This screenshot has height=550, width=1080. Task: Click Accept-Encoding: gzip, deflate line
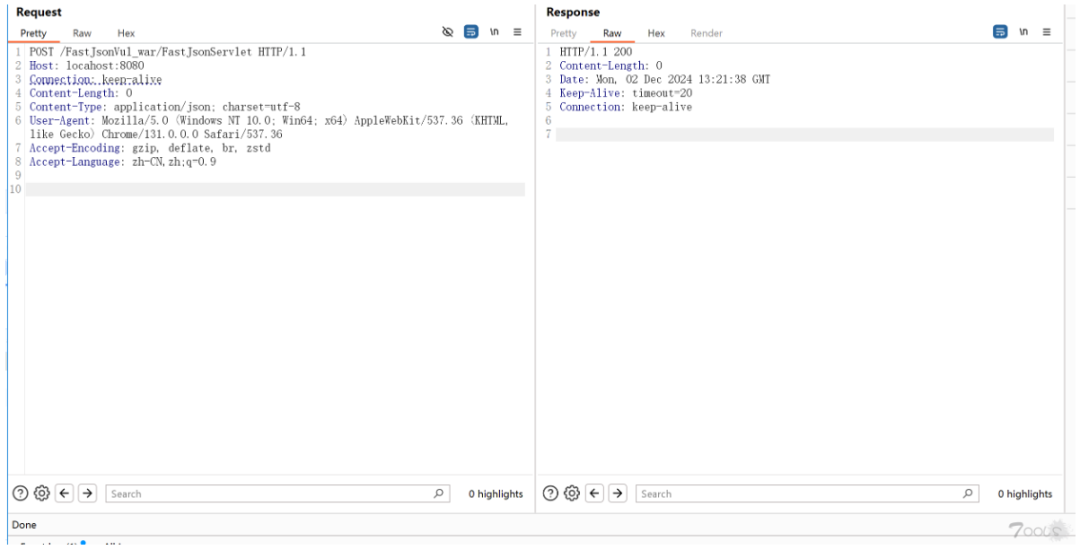point(150,148)
